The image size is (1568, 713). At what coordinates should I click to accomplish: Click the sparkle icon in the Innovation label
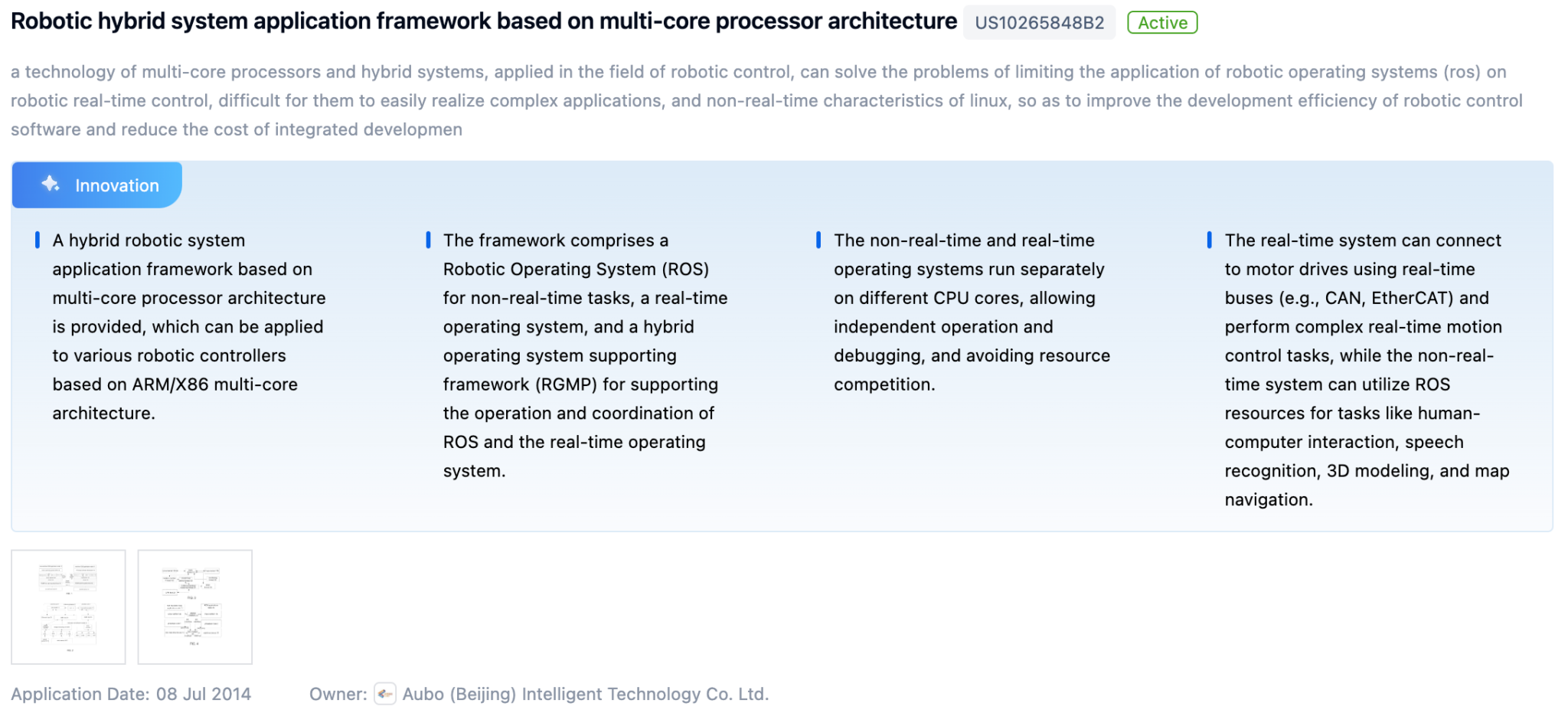51,184
